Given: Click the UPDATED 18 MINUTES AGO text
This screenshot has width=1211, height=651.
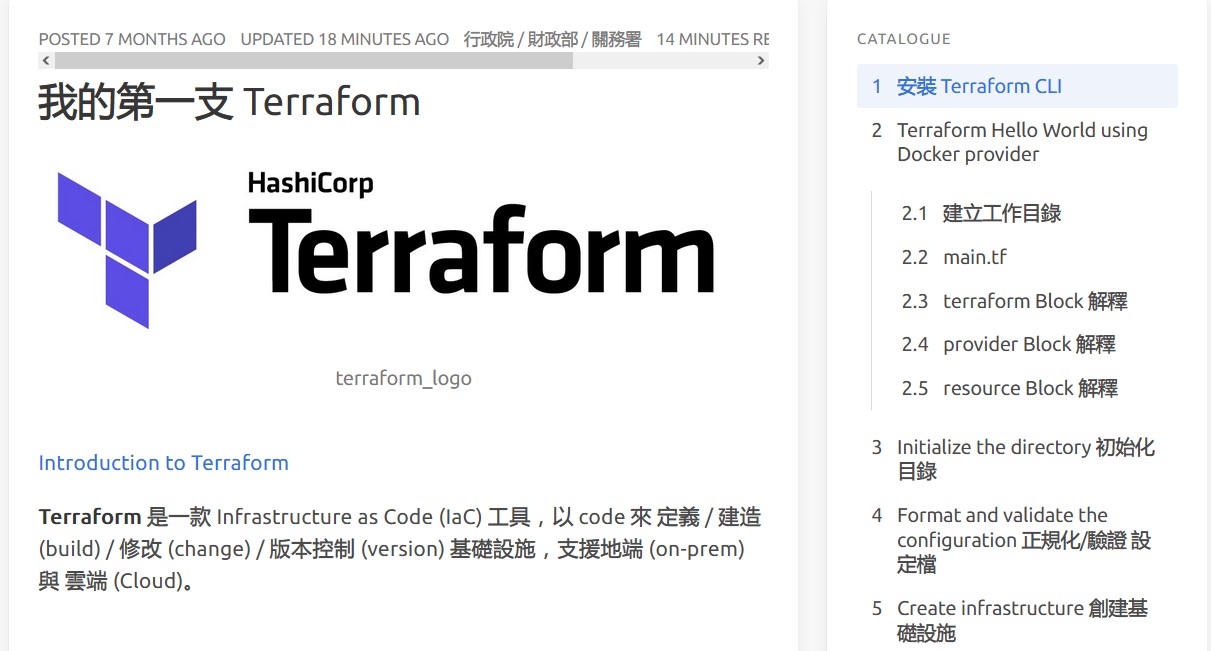Looking at the screenshot, I should coord(345,39).
